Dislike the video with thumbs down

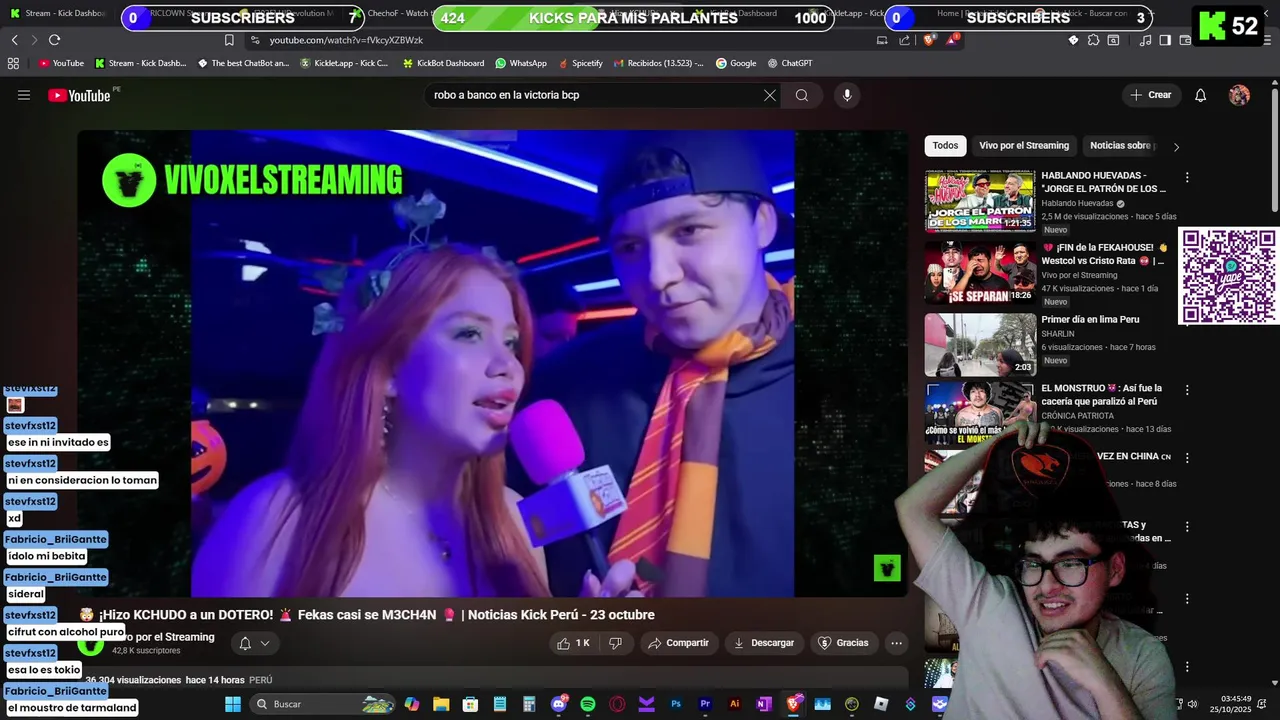pos(616,643)
